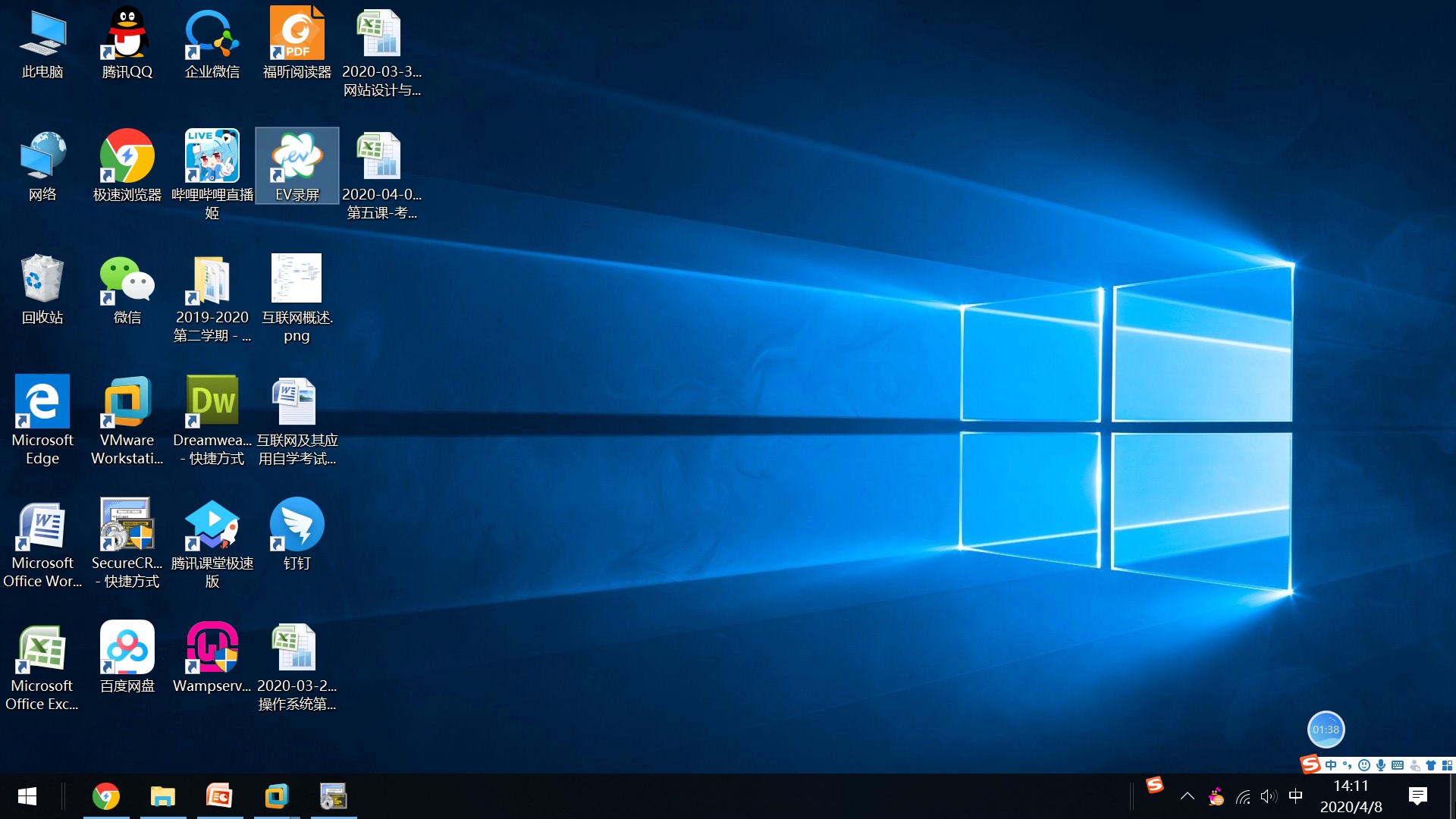
Task: Click the Sogou S logo on input bar
Action: 1310,764
